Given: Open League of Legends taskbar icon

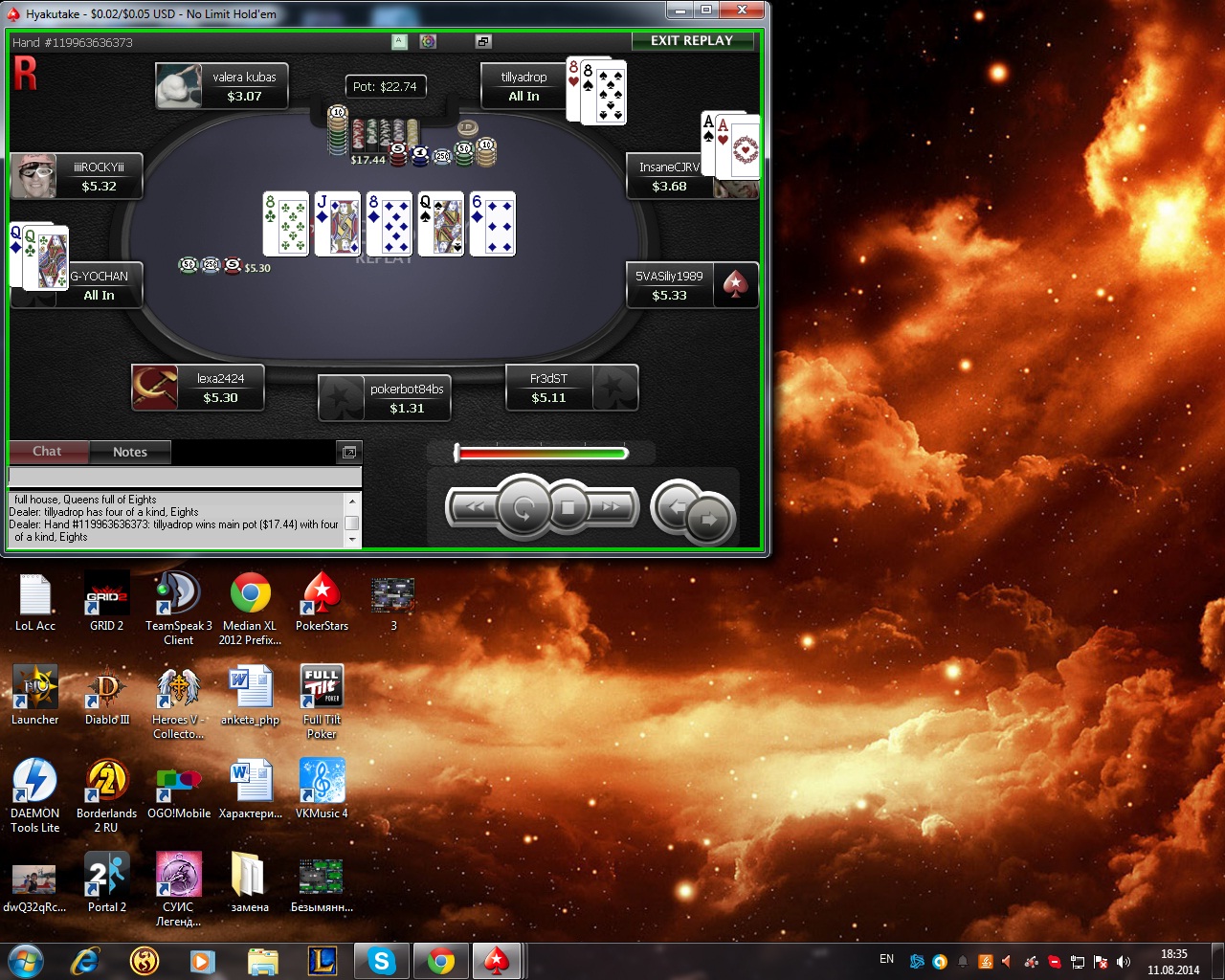Looking at the screenshot, I should coord(323,961).
